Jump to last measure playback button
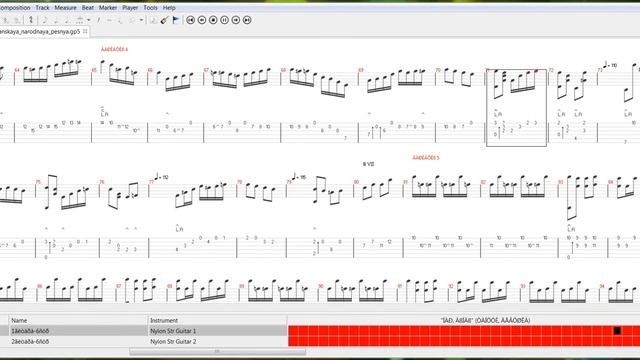Viewport: 640px width, 360px height. pyautogui.click(x=247, y=20)
